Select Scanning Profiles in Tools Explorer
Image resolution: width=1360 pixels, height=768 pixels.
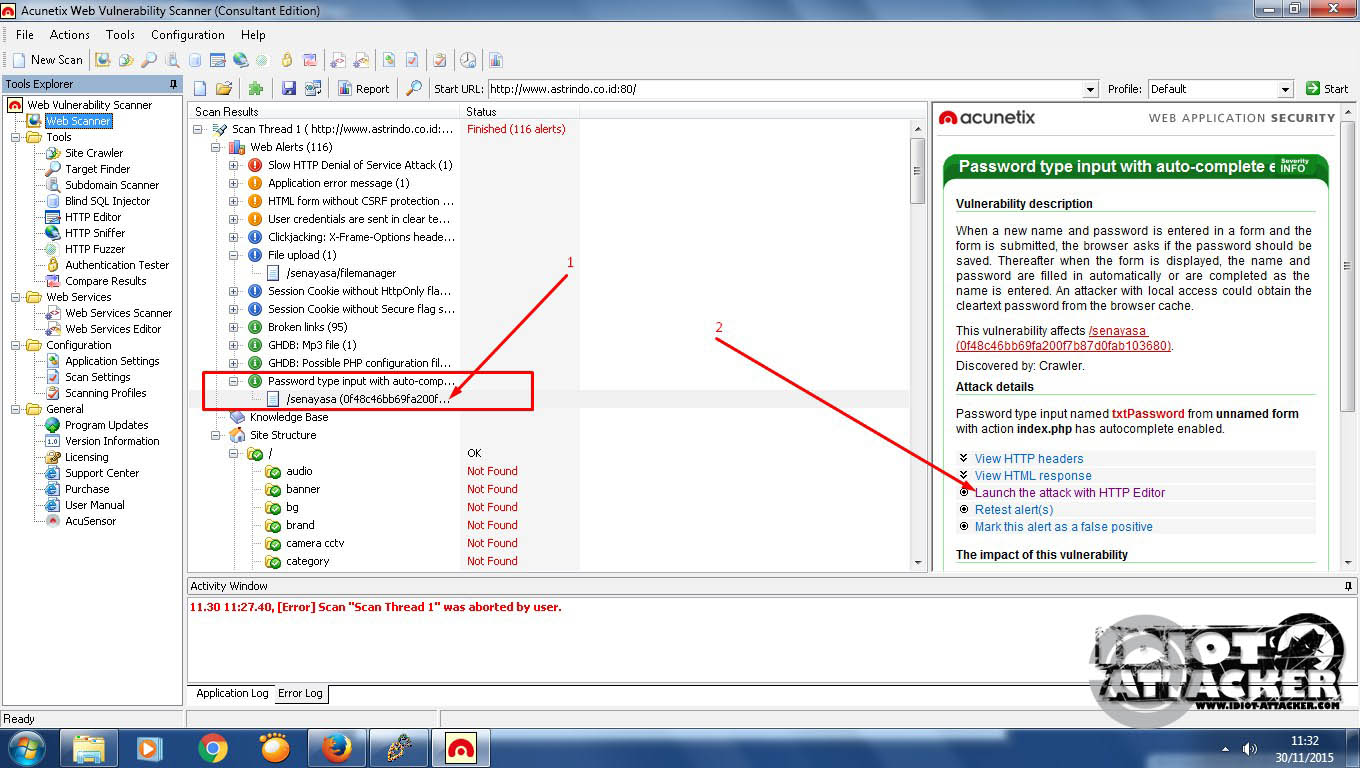tap(106, 393)
